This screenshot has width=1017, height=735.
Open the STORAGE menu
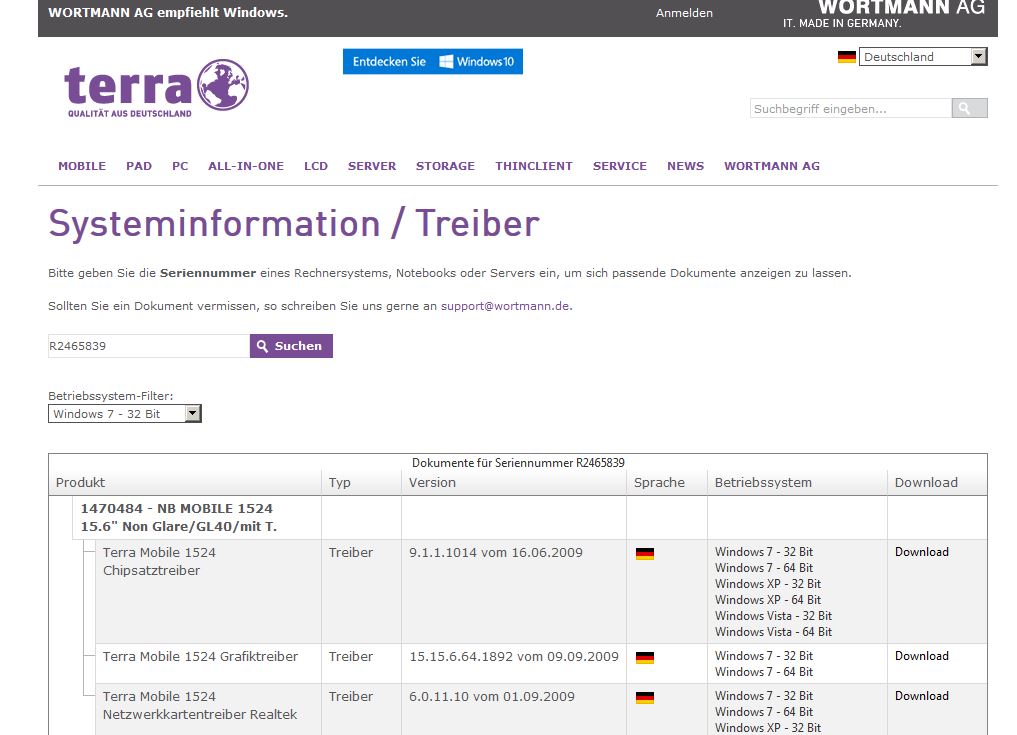446,166
